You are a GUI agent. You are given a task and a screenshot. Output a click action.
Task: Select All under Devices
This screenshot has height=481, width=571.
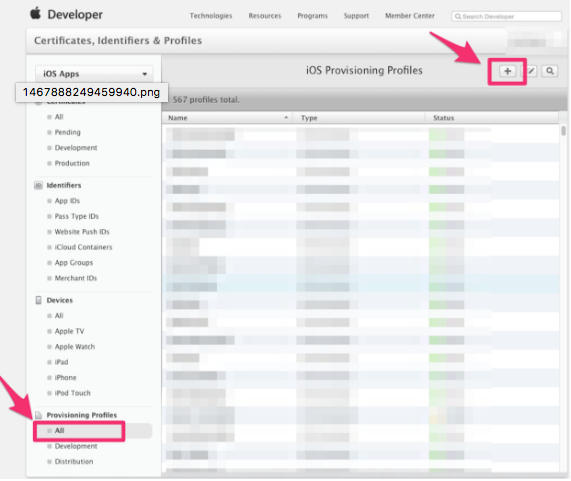point(59,316)
